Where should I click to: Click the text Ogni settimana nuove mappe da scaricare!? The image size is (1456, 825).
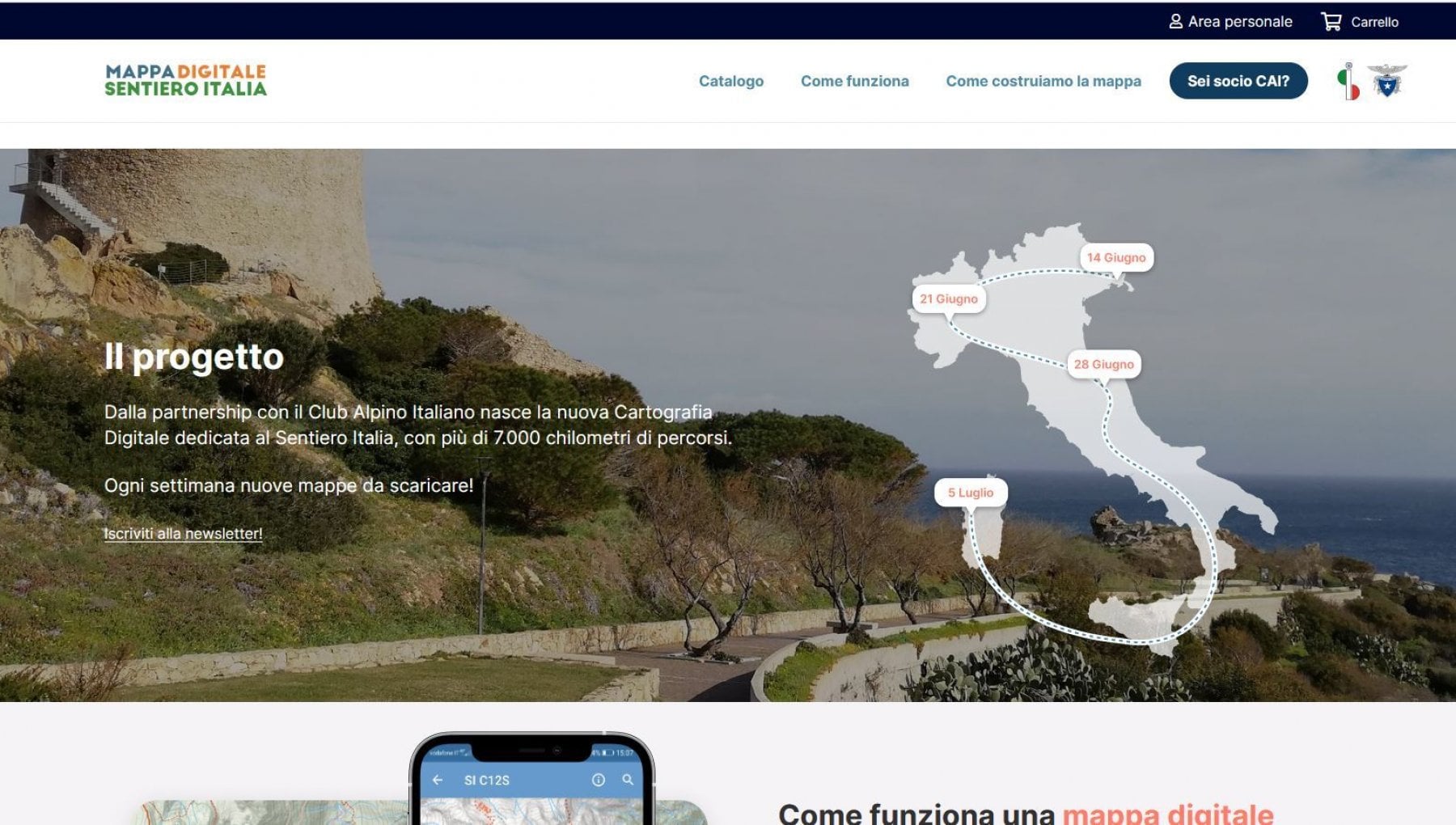[289, 485]
